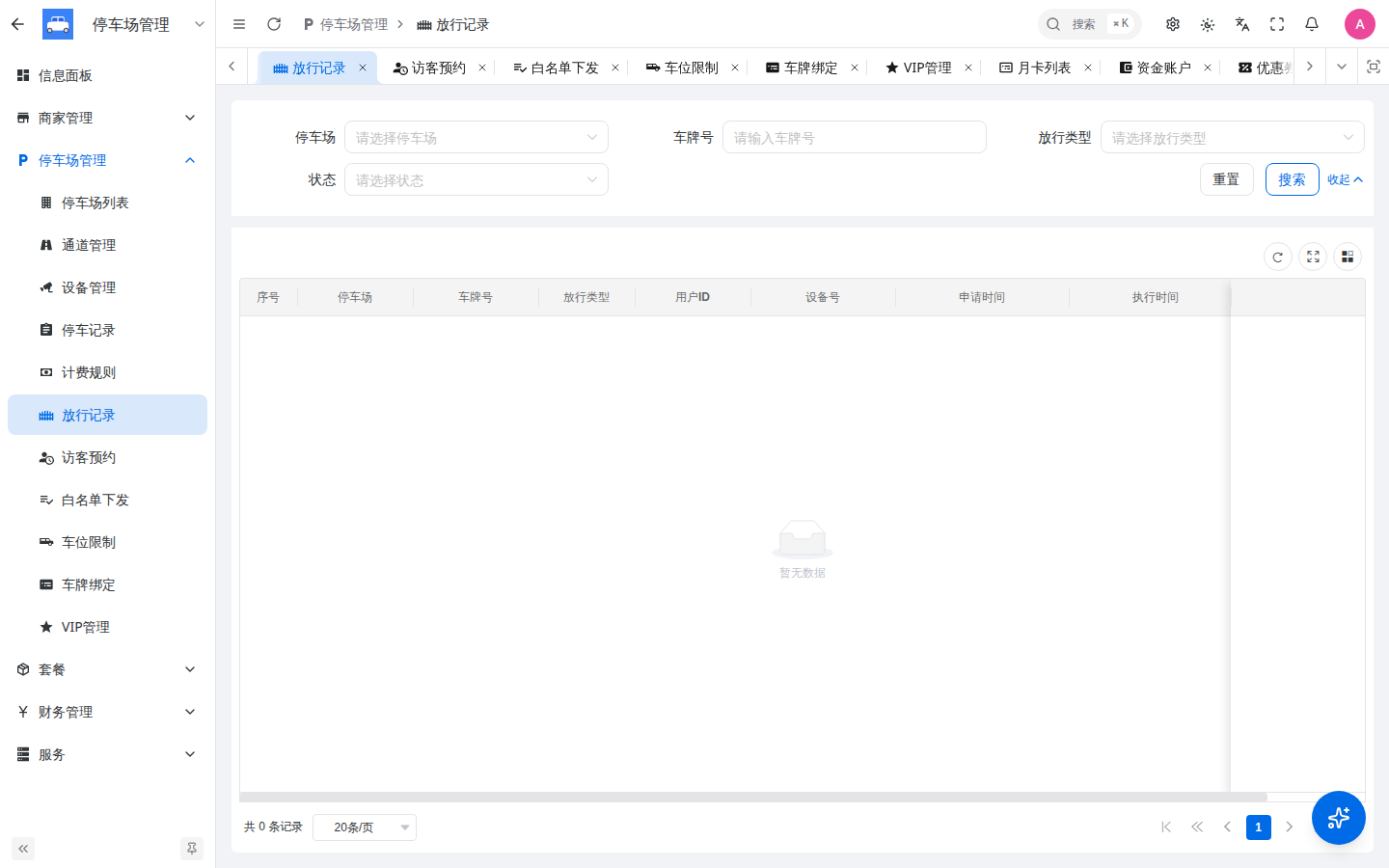
Task: Close the 车牌绑定 tab
Action: (x=855, y=68)
